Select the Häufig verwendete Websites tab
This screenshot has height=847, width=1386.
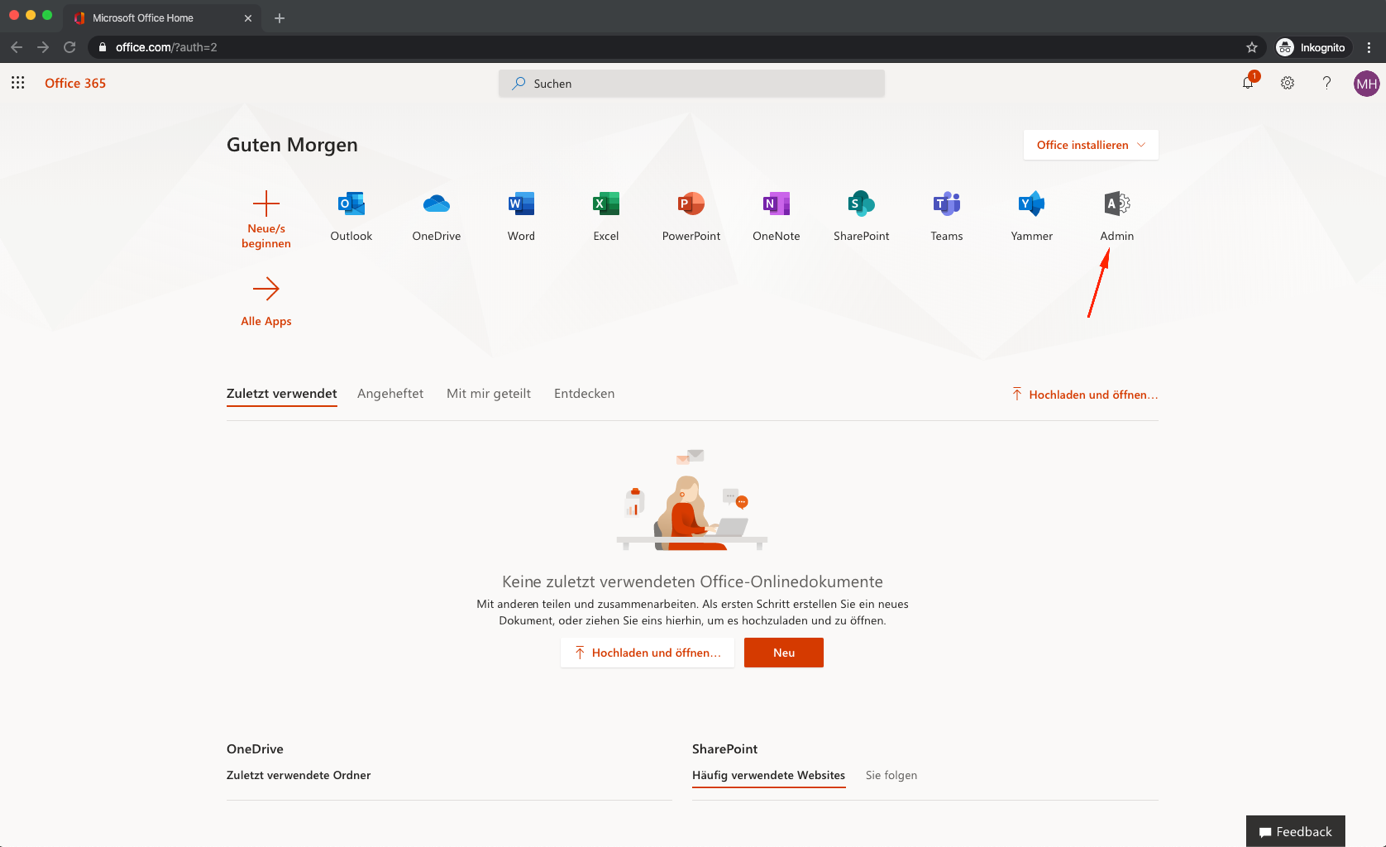coord(768,775)
